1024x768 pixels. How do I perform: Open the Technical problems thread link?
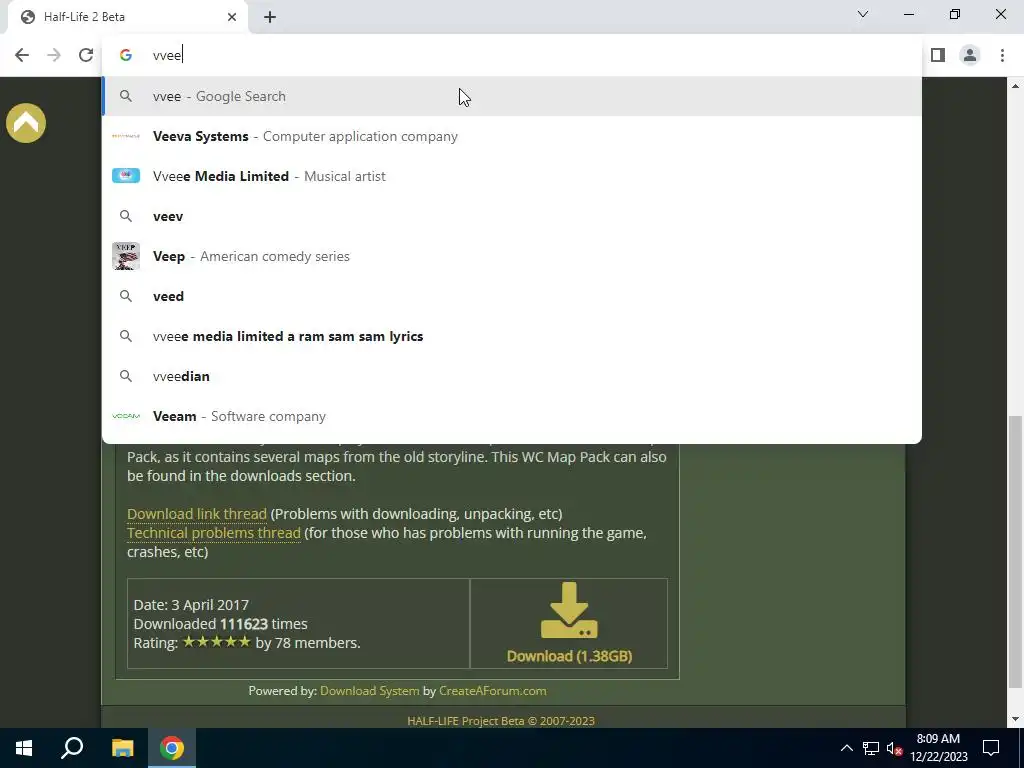click(x=214, y=533)
